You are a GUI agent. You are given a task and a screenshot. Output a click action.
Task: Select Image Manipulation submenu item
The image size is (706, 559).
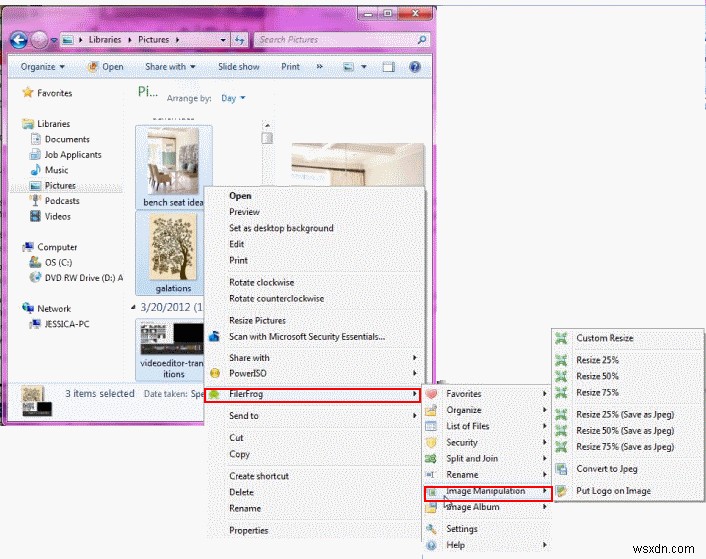[488, 491]
